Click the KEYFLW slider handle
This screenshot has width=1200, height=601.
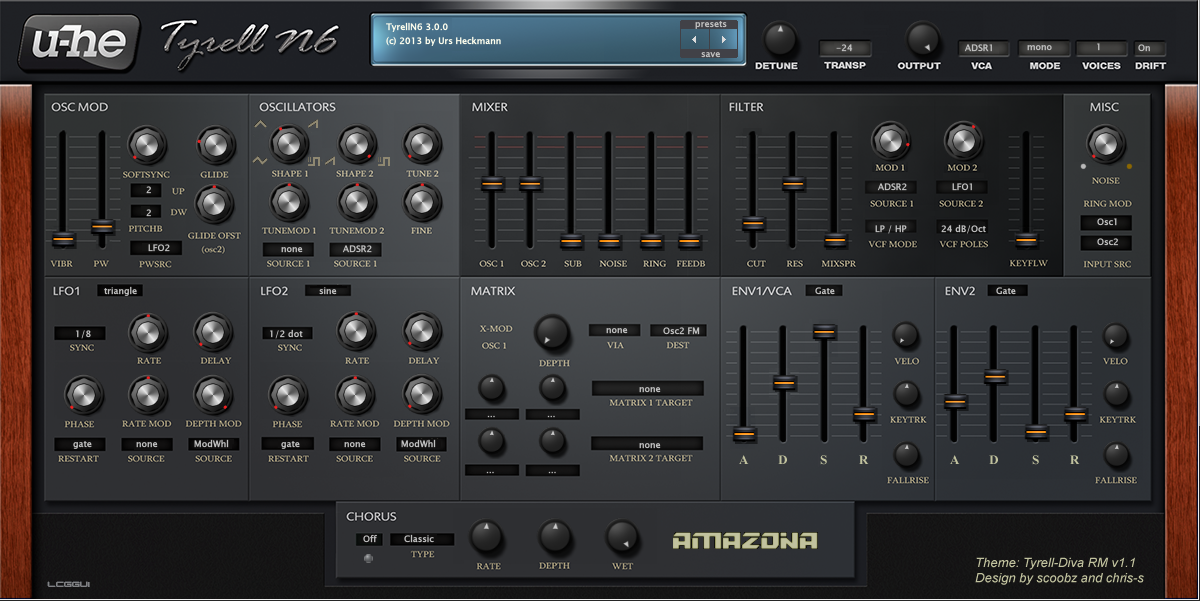[x=1025, y=239]
